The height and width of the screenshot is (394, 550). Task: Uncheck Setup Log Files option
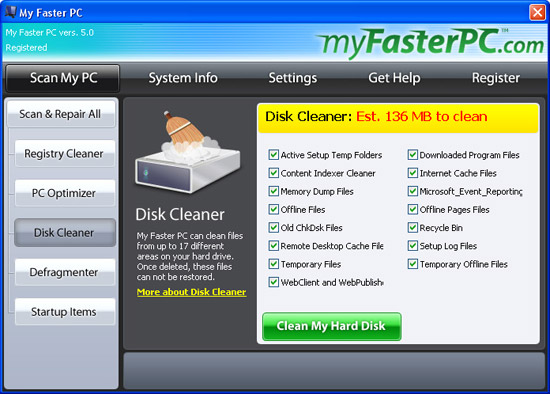pos(412,246)
